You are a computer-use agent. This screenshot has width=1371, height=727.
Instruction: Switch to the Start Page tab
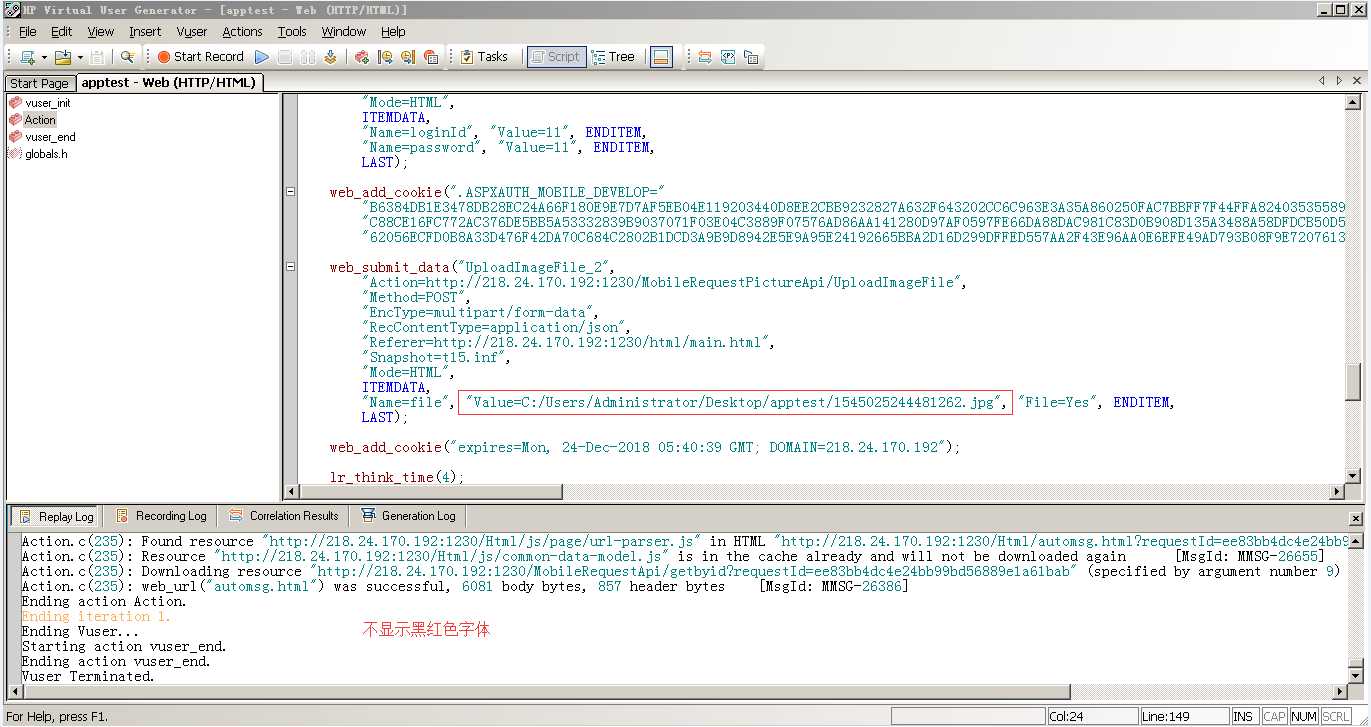[x=39, y=83]
